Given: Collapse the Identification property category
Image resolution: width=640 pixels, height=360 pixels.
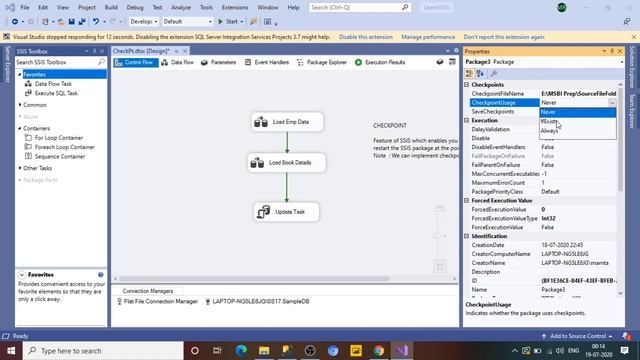Looking at the screenshot, I should coord(467,236).
